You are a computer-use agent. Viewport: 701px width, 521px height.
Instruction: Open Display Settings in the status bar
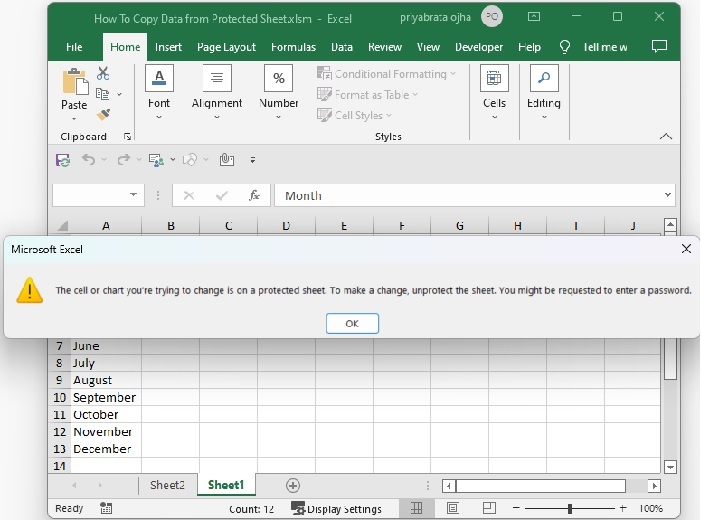click(x=336, y=509)
